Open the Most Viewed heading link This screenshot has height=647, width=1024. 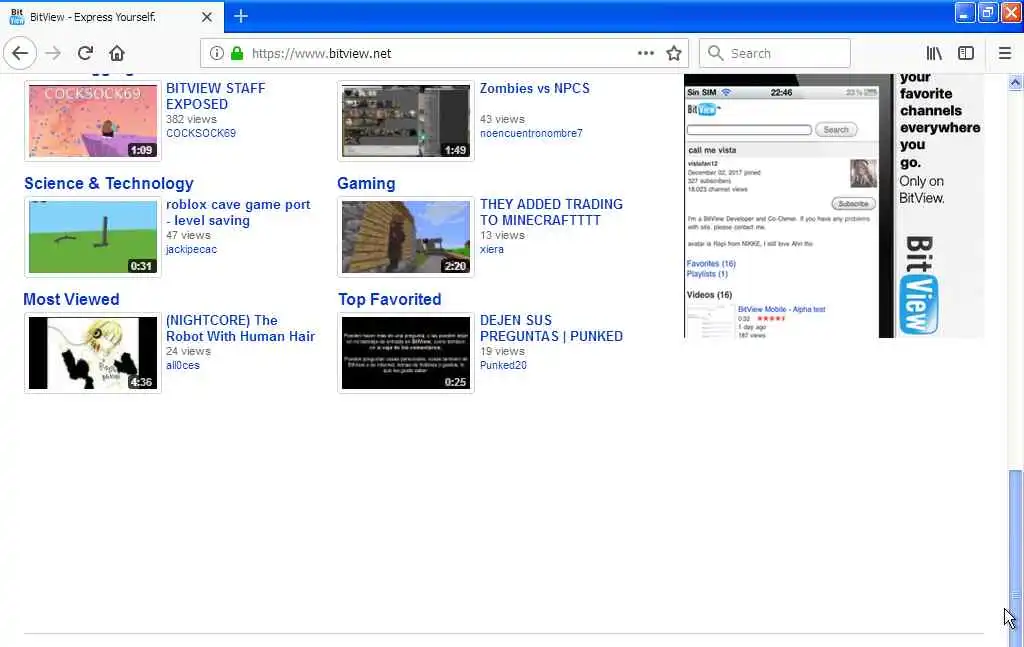(72, 299)
